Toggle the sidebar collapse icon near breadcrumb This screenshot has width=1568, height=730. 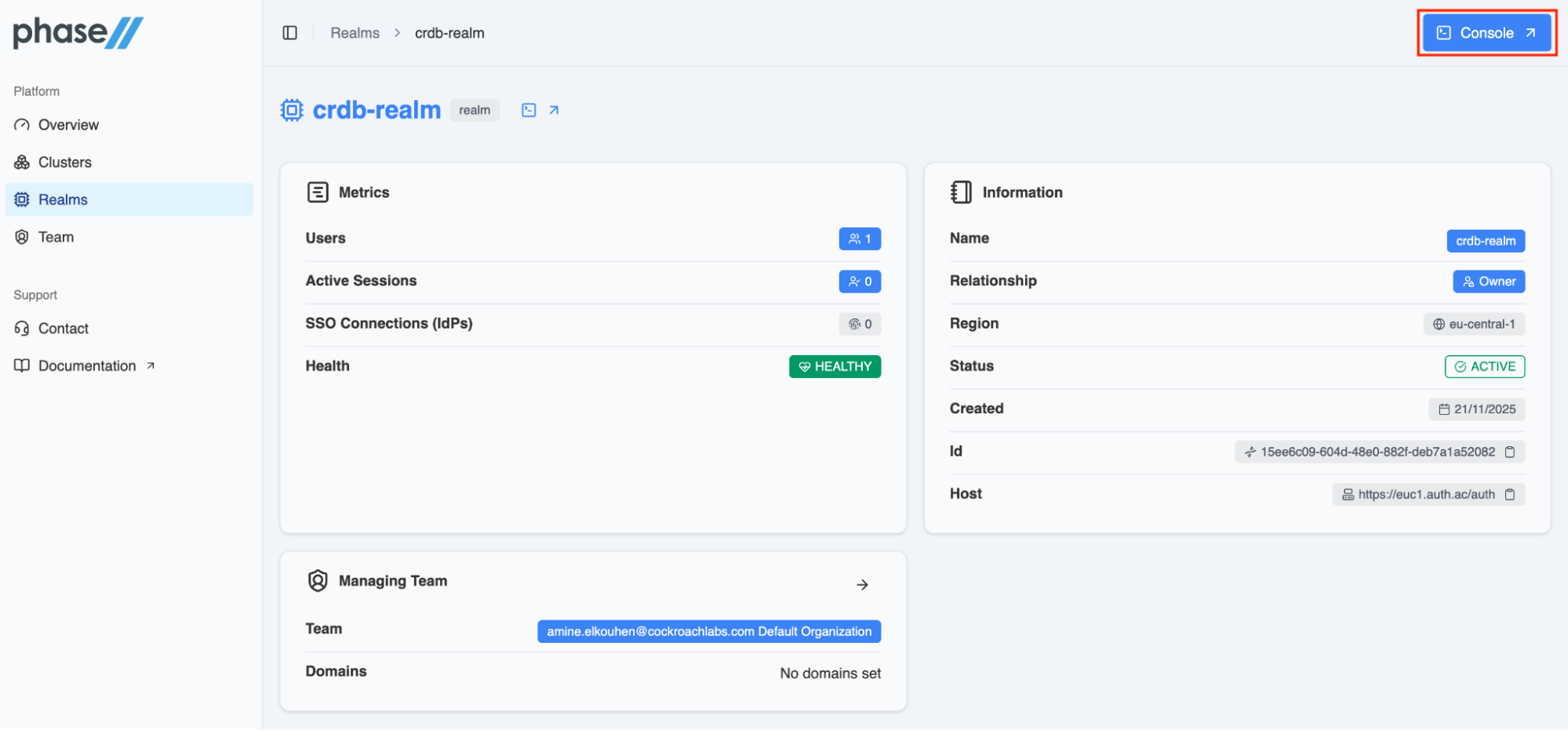click(x=289, y=32)
